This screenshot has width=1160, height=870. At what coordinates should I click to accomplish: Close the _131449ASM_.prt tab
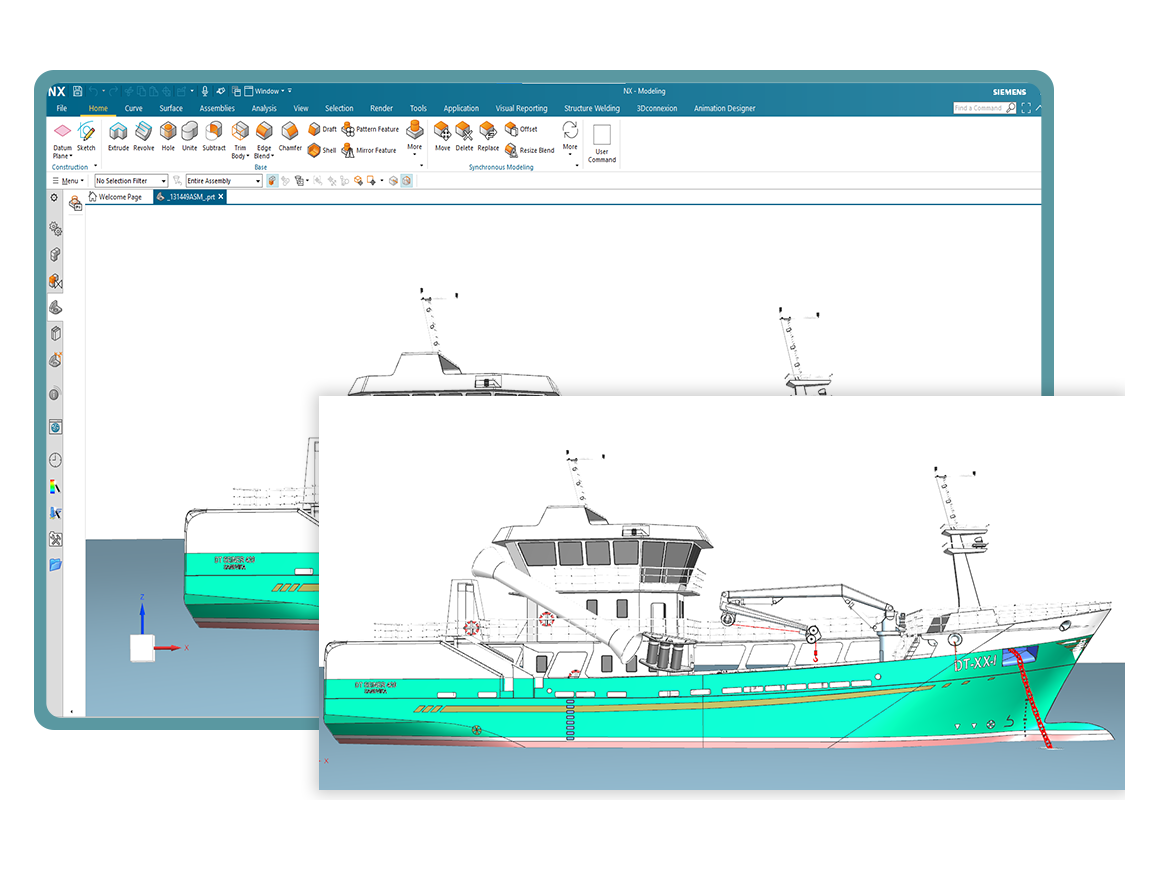[220, 197]
